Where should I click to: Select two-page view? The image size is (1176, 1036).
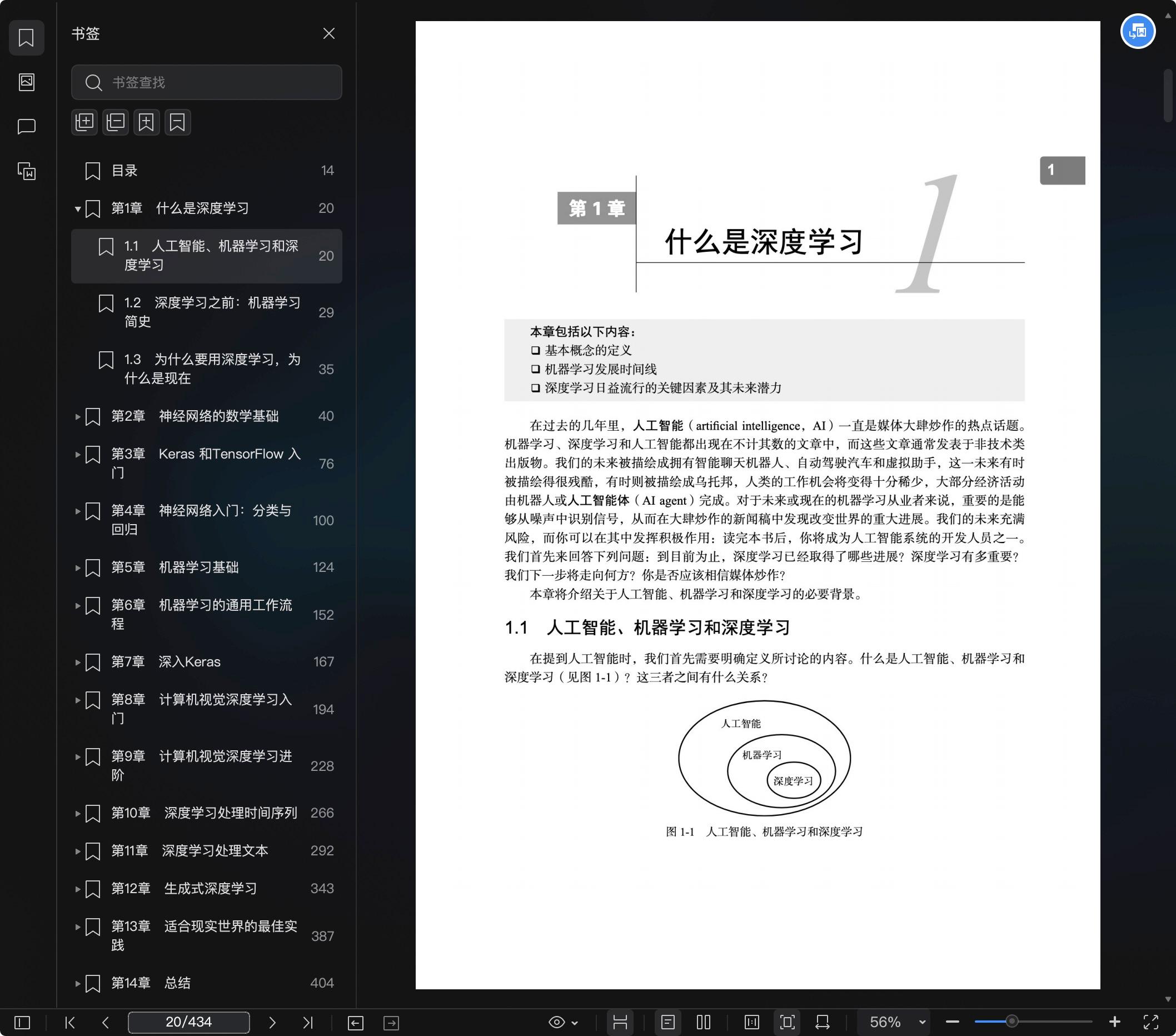[x=704, y=1022]
